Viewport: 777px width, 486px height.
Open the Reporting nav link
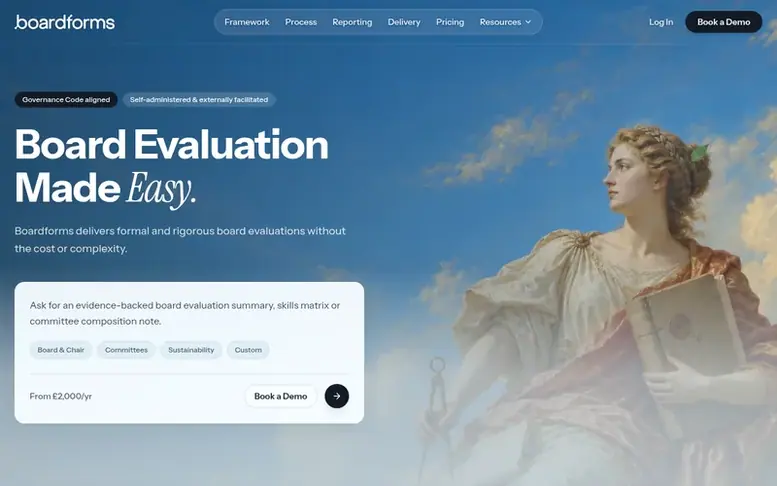coord(352,22)
